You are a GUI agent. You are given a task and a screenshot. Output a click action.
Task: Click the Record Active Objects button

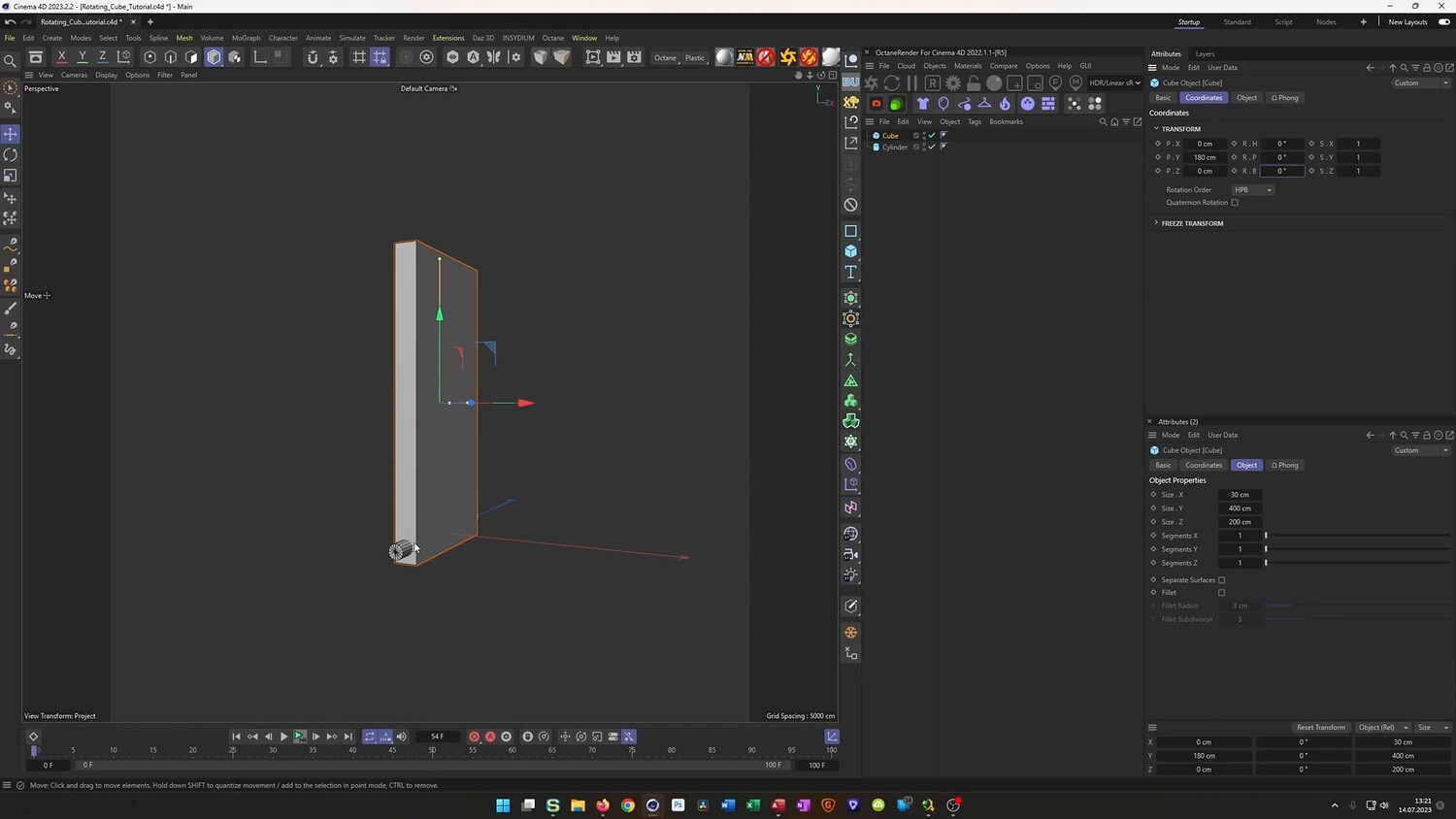pyautogui.click(x=475, y=737)
